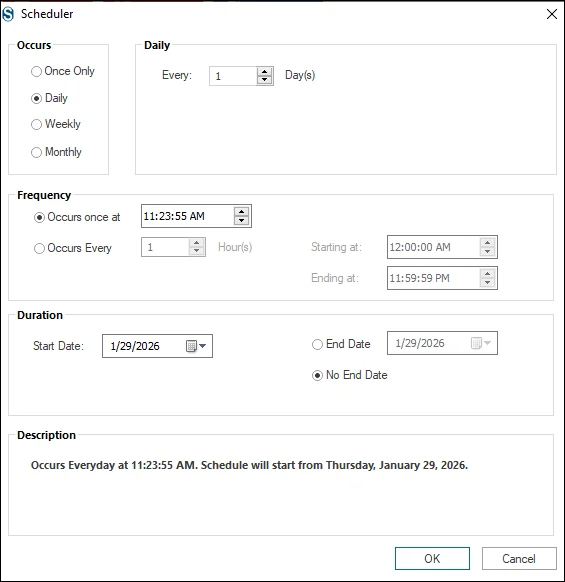Click the Start Date 1/29/2026 text
The image size is (565, 582).
135,346
